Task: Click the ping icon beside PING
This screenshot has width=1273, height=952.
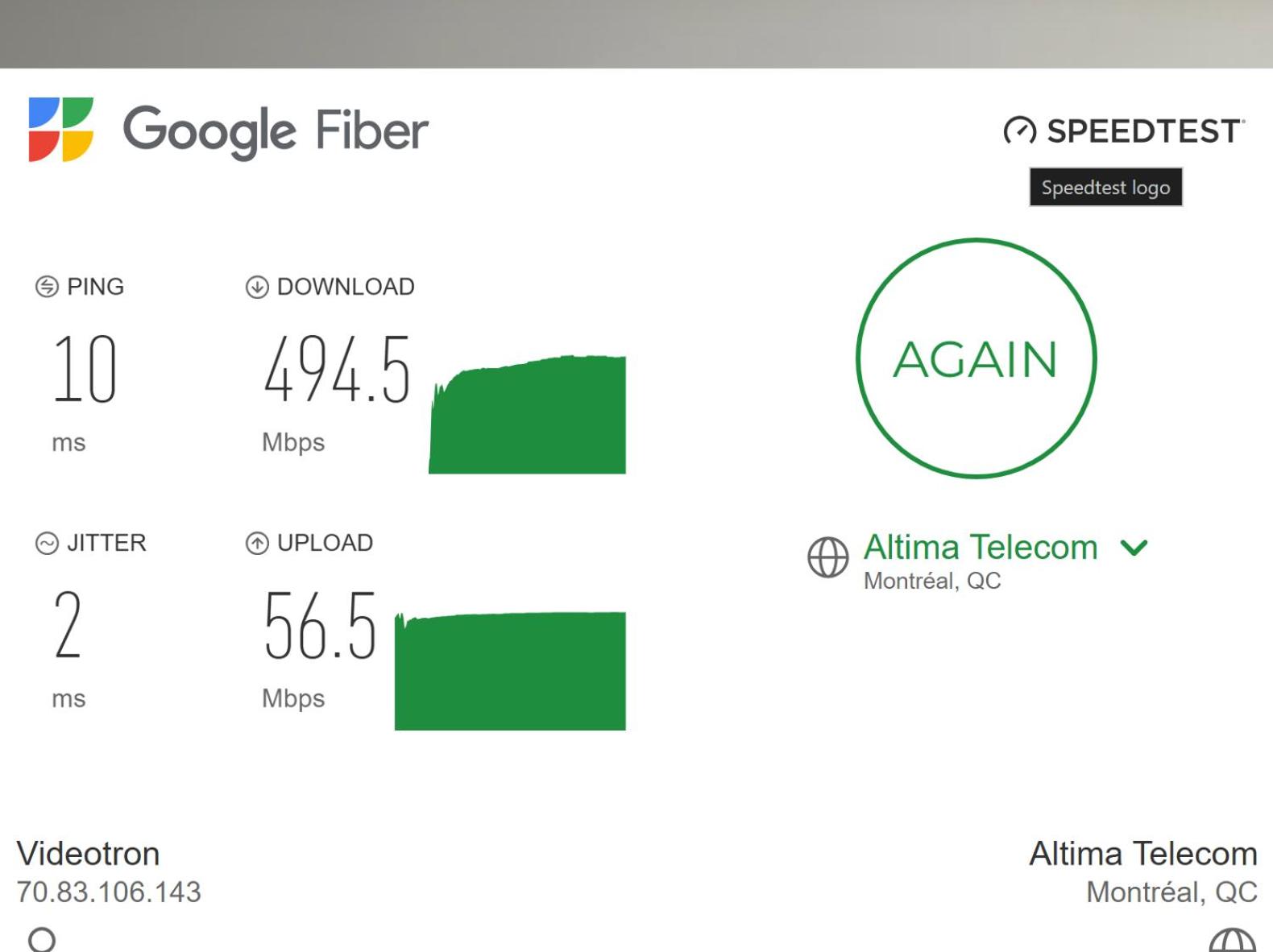Action: tap(47, 287)
